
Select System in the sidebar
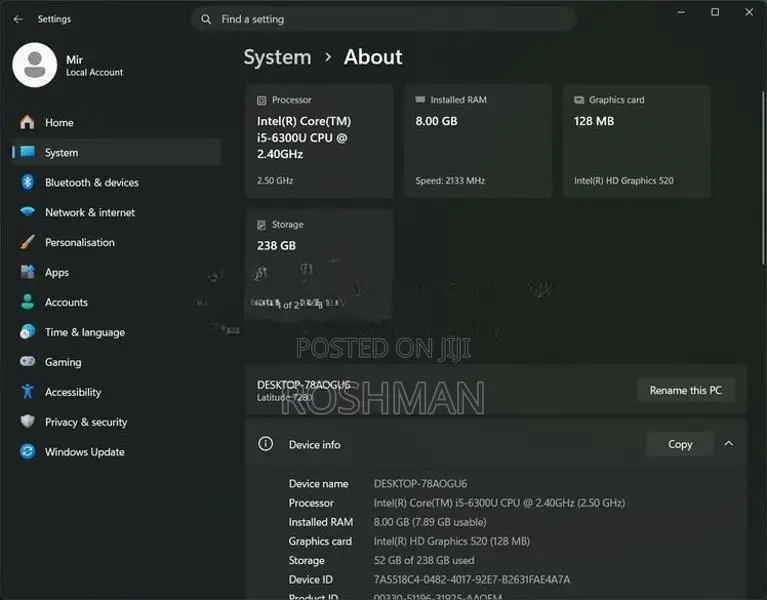(116, 152)
